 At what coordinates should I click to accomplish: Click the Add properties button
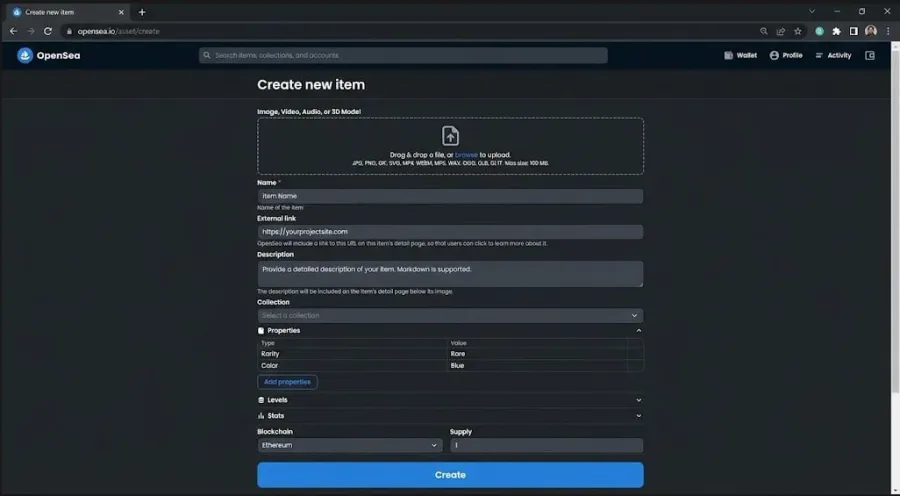tap(287, 382)
